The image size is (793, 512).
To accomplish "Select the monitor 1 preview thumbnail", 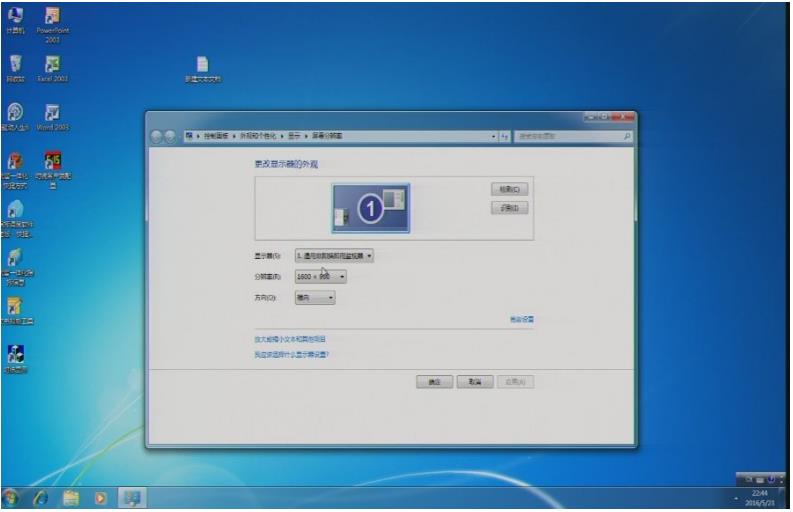I will pyautogui.click(x=371, y=208).
